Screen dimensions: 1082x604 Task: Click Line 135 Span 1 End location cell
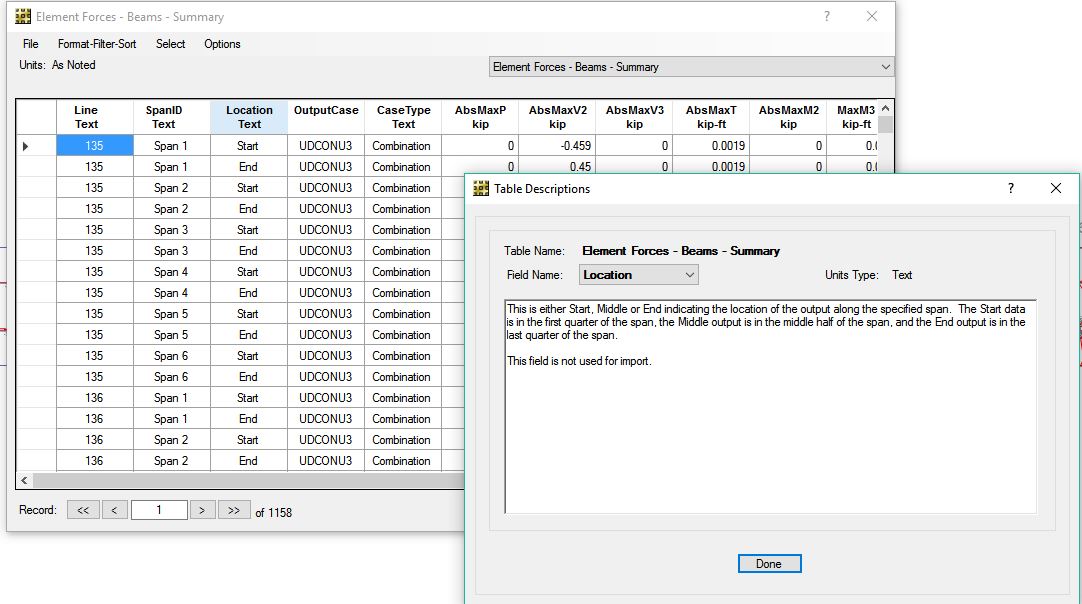249,166
